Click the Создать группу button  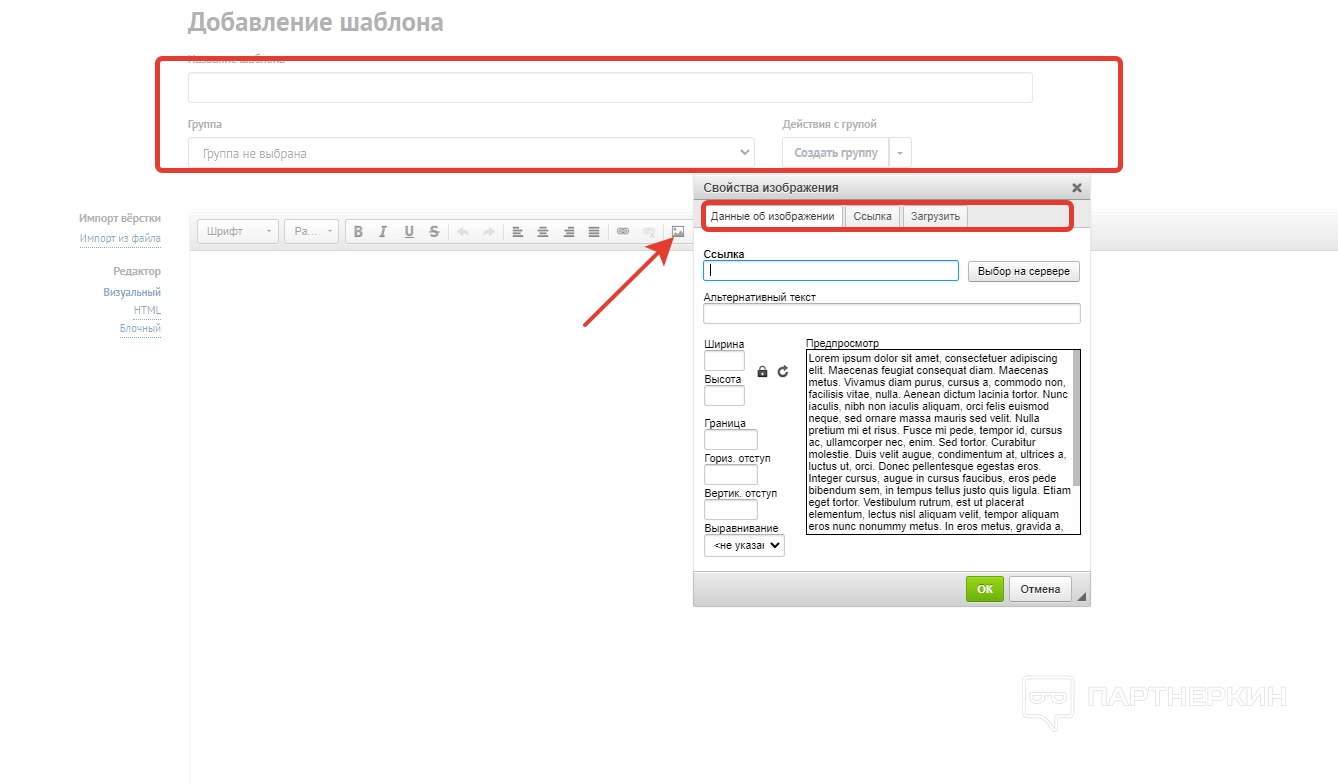click(836, 153)
